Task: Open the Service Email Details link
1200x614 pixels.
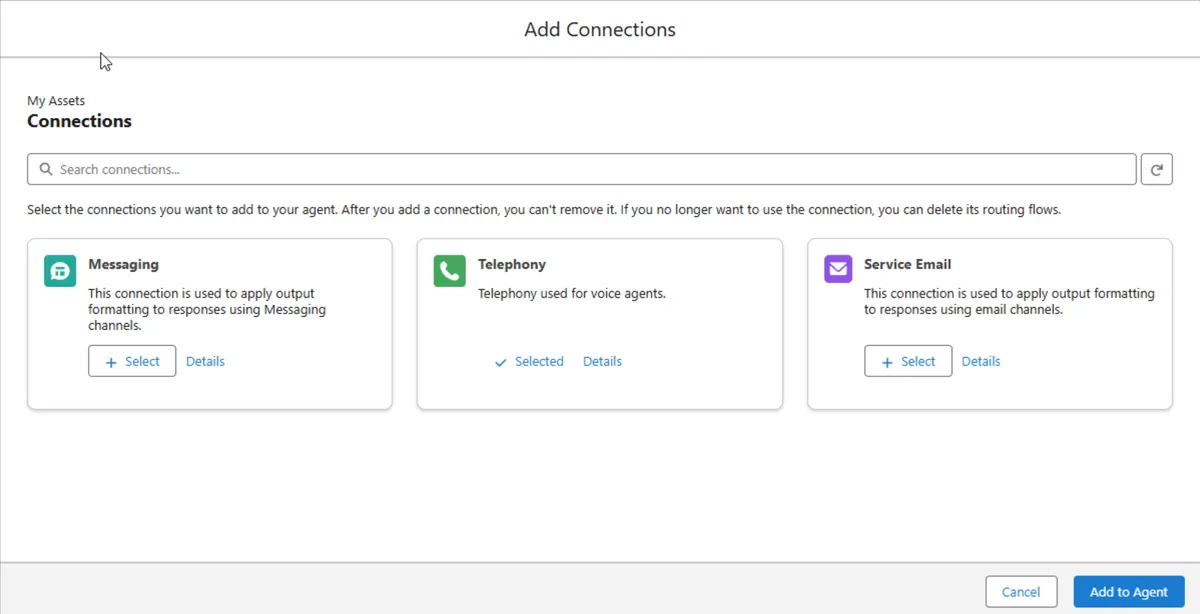Action: click(x=980, y=361)
